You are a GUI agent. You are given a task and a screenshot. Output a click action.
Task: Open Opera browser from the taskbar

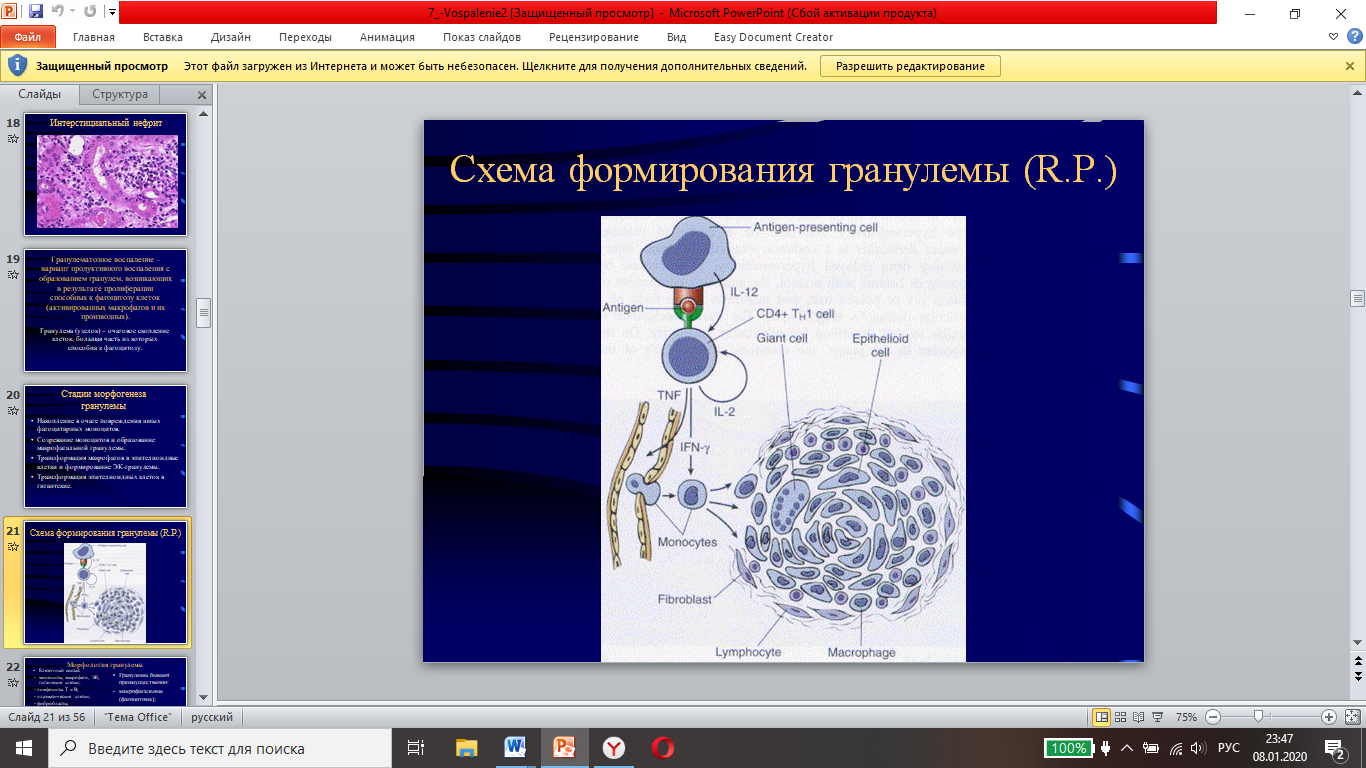click(662, 748)
